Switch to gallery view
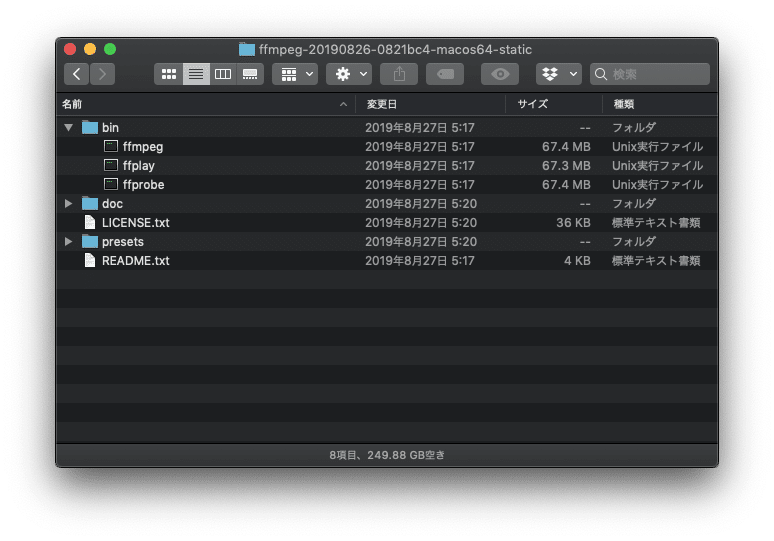 [250, 74]
